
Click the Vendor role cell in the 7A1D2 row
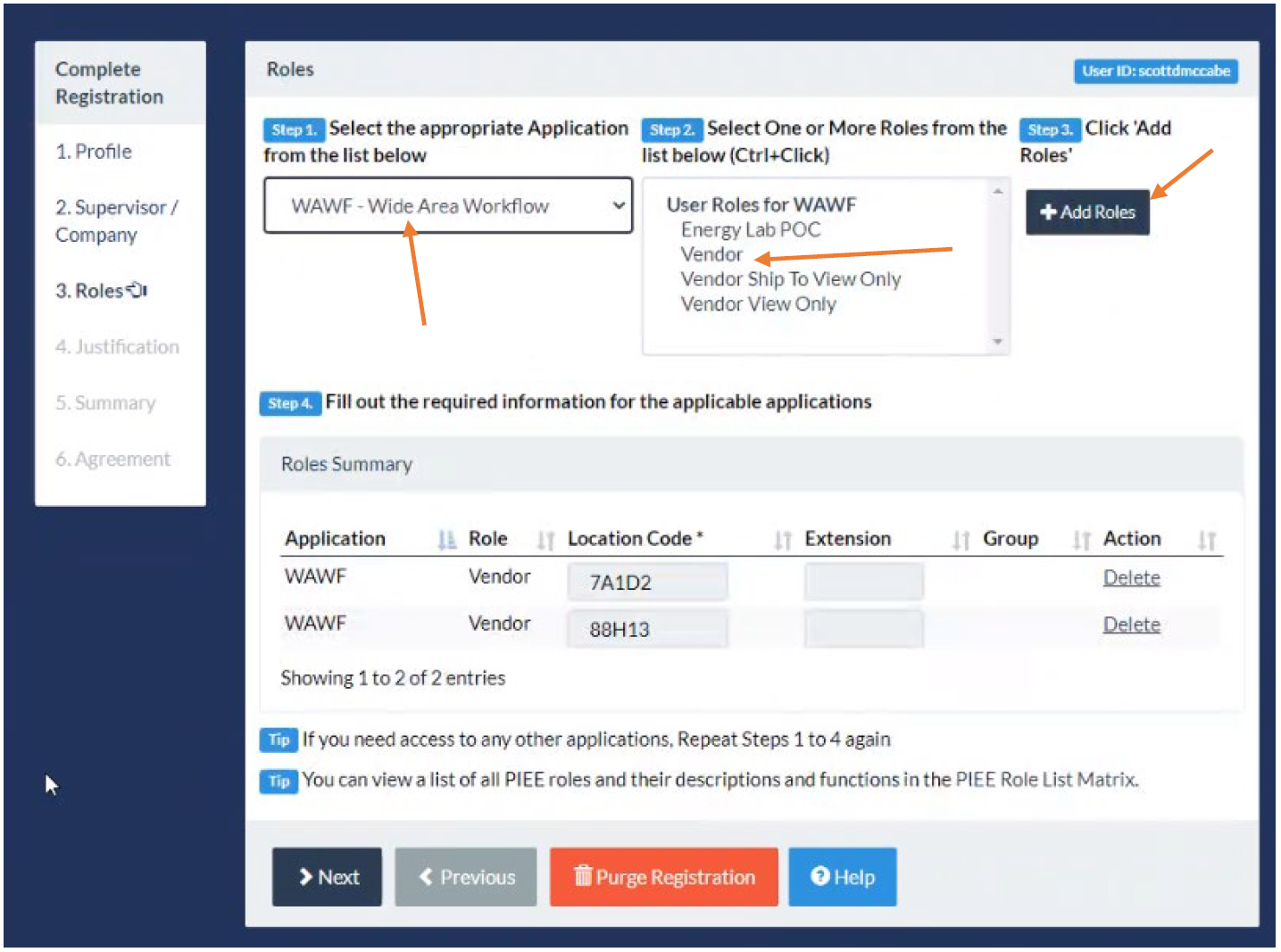click(x=500, y=576)
